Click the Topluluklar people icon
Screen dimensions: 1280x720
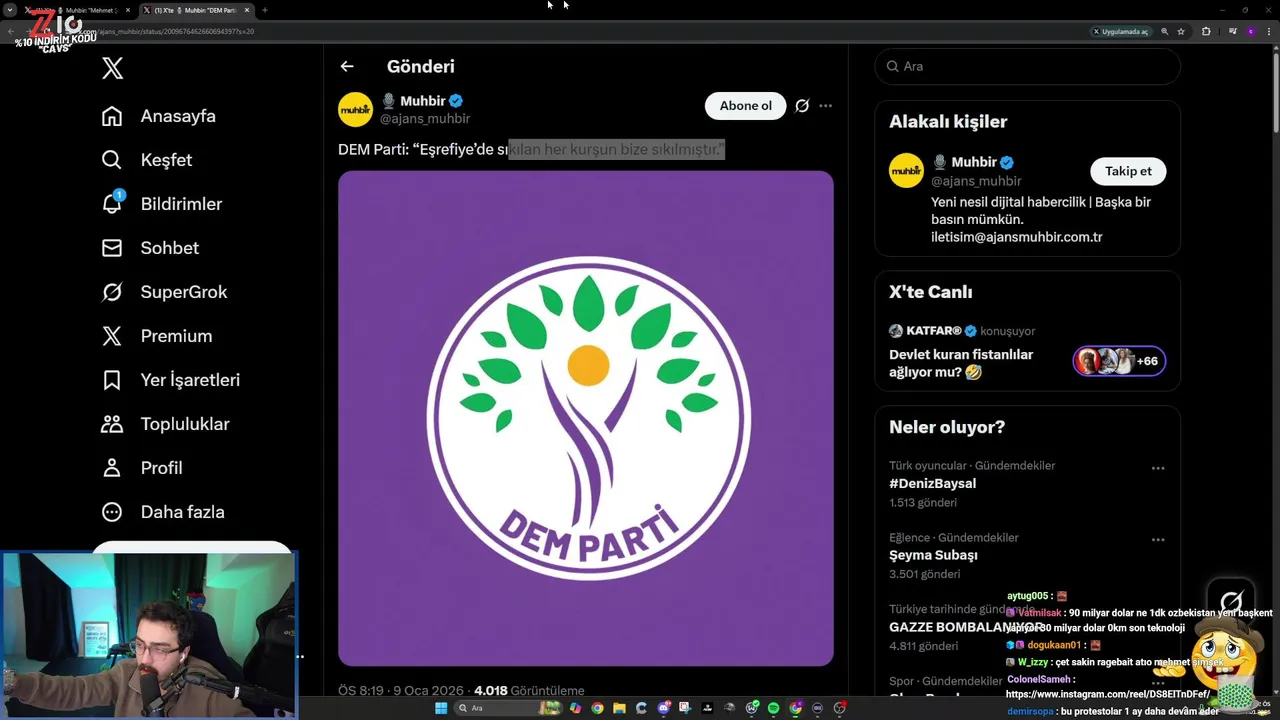coord(112,424)
